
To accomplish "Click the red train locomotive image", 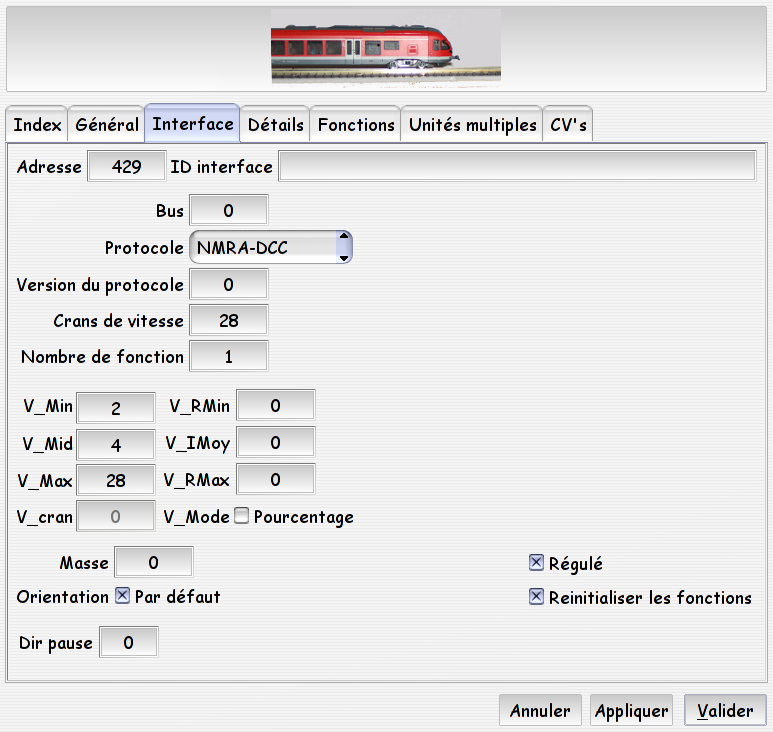I will click(x=386, y=49).
